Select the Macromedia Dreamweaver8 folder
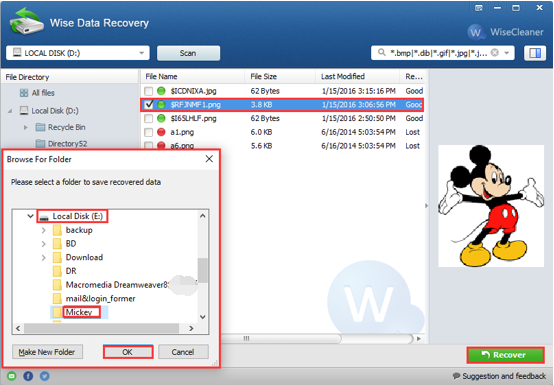 pos(118,285)
